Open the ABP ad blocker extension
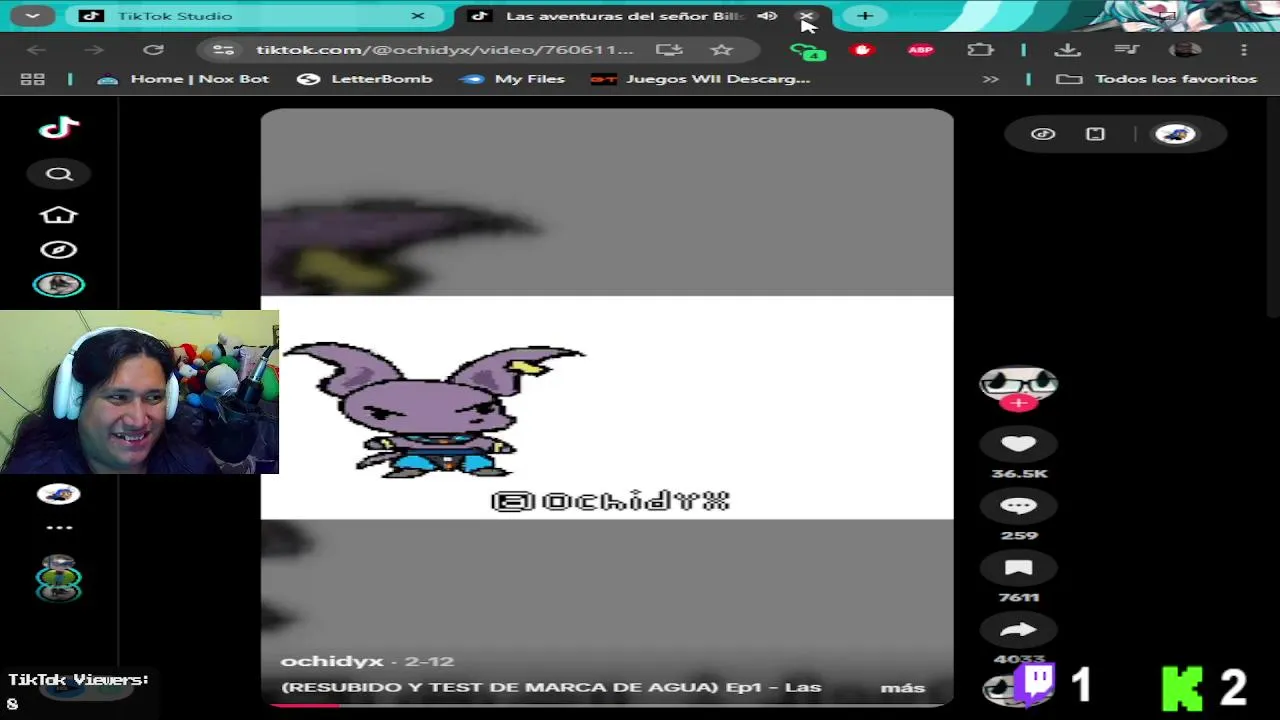Screen dimensions: 1280x720 (x=920, y=50)
